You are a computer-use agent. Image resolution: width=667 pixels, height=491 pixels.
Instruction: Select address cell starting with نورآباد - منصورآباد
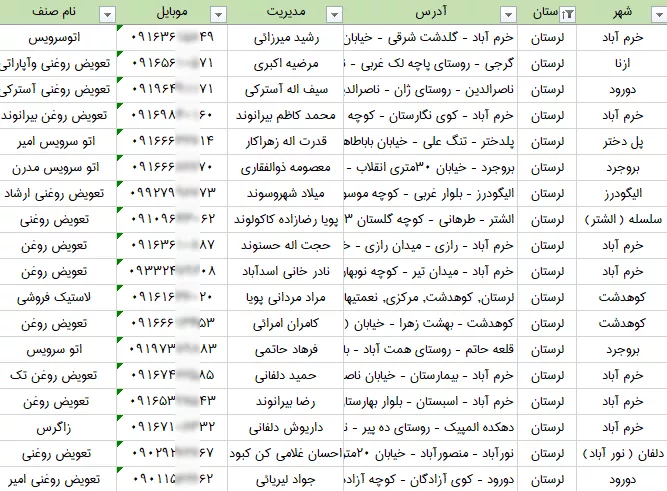point(430,453)
